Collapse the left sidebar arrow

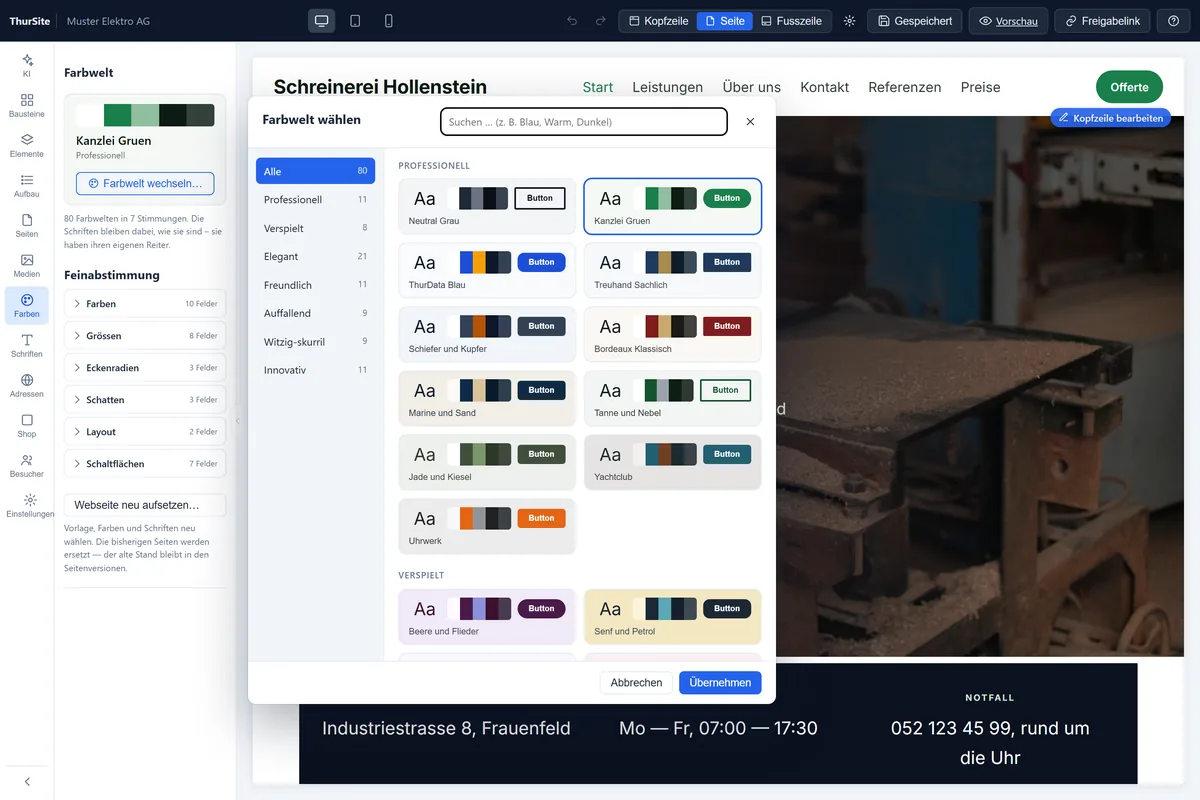tap(27, 781)
